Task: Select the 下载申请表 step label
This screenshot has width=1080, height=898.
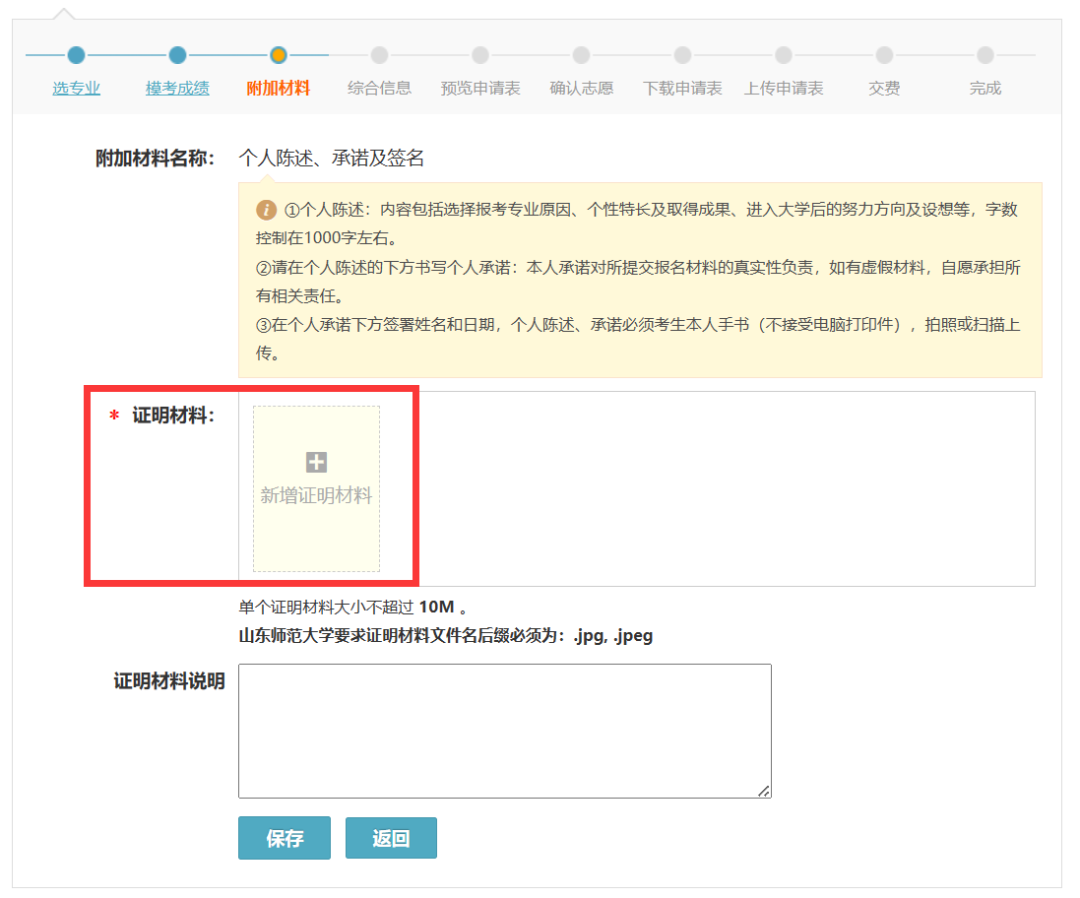Action: 682,88
